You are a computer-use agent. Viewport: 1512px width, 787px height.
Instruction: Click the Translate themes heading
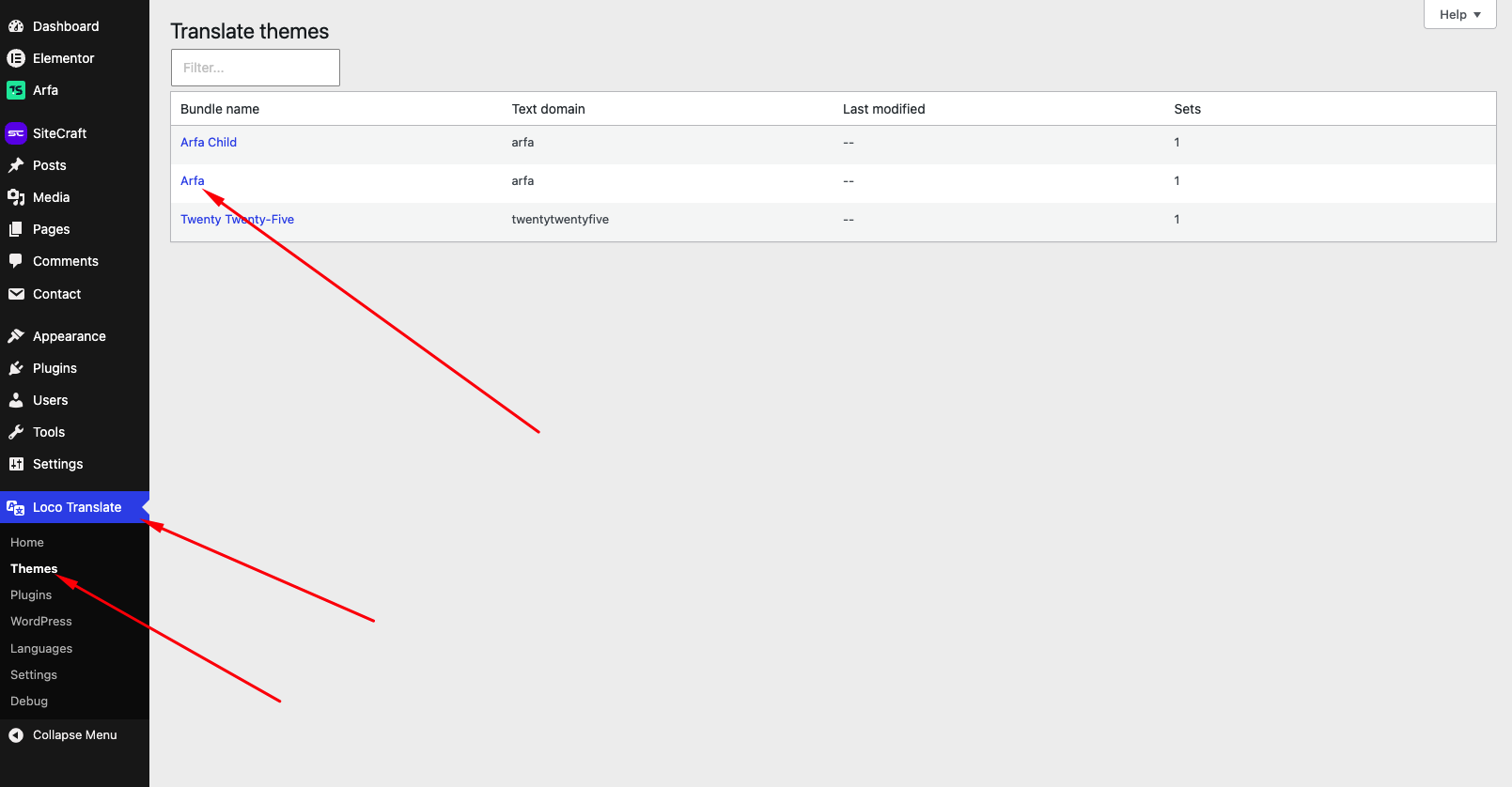pyautogui.click(x=250, y=31)
